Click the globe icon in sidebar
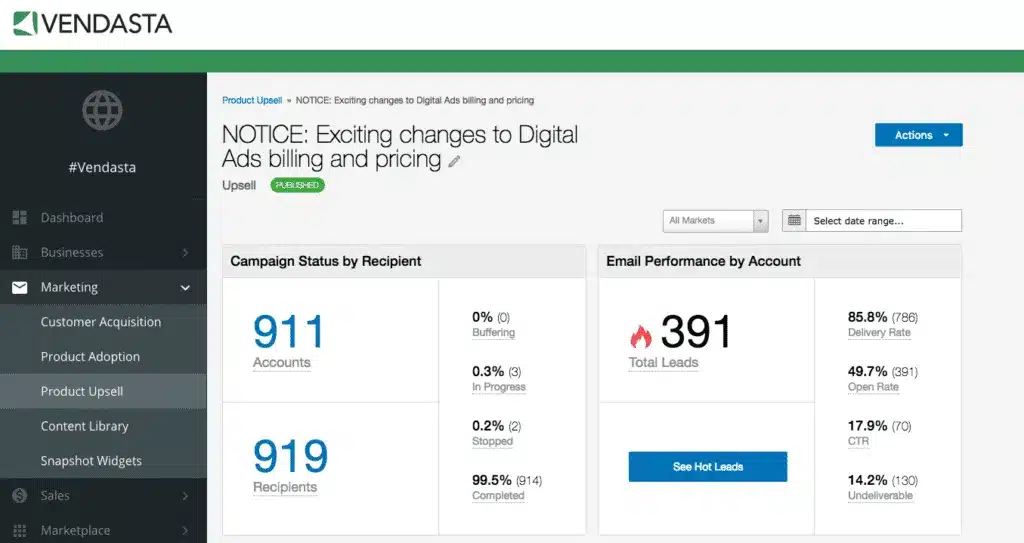 pos(102,110)
